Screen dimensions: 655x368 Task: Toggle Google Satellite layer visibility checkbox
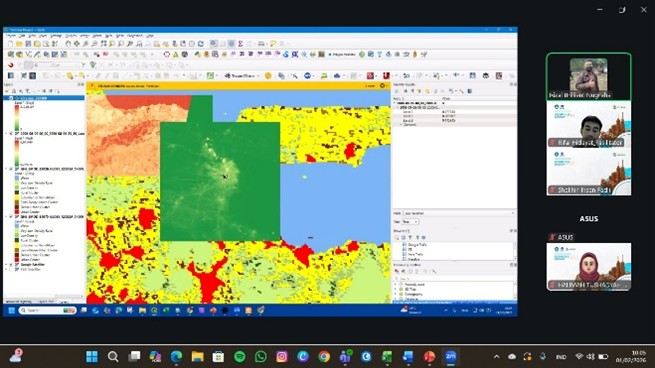11,264
